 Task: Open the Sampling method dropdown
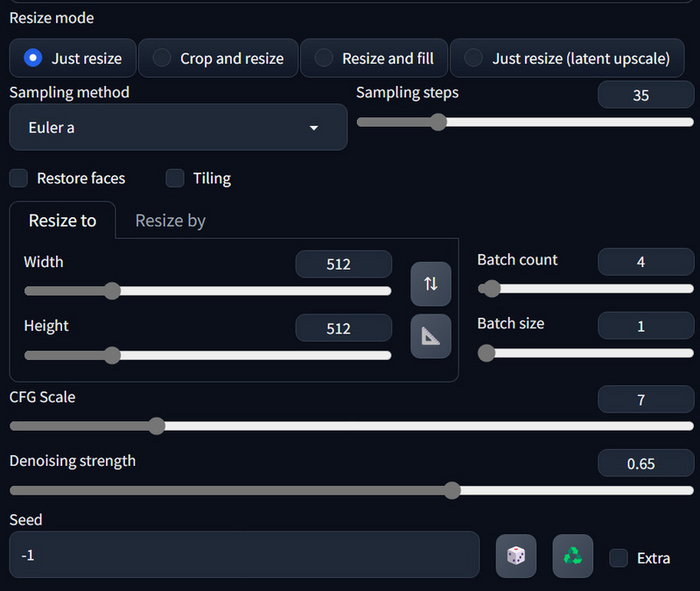178,128
